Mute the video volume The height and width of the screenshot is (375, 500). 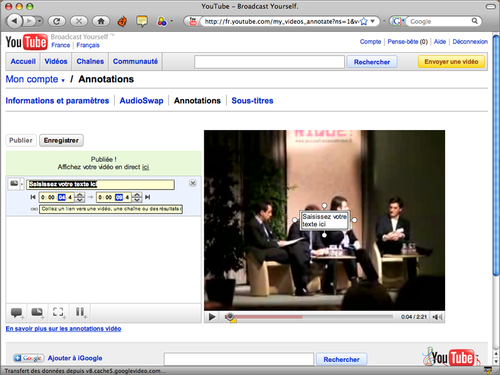pyautogui.click(x=438, y=317)
